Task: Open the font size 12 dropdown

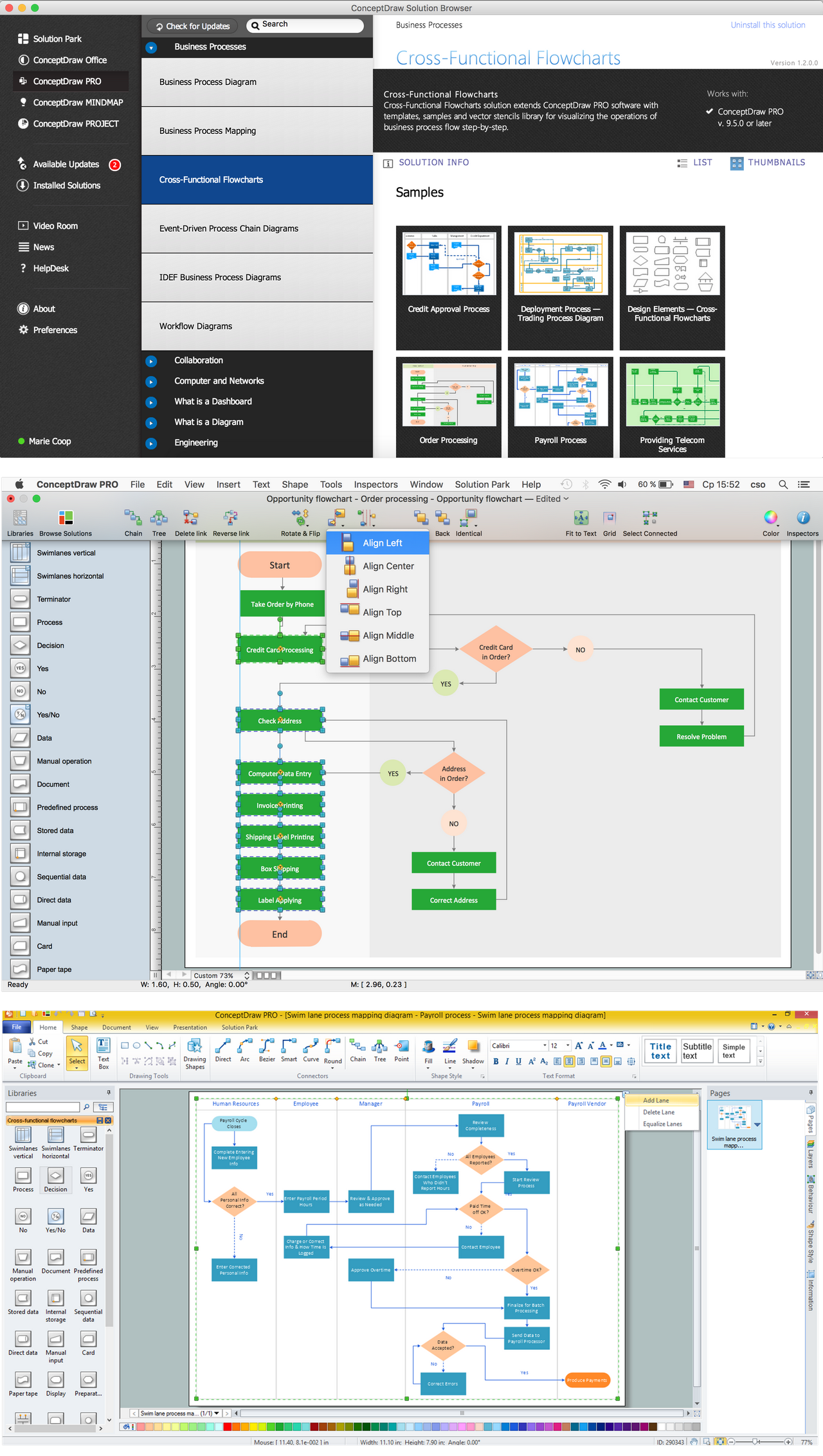Action: click(x=568, y=1046)
